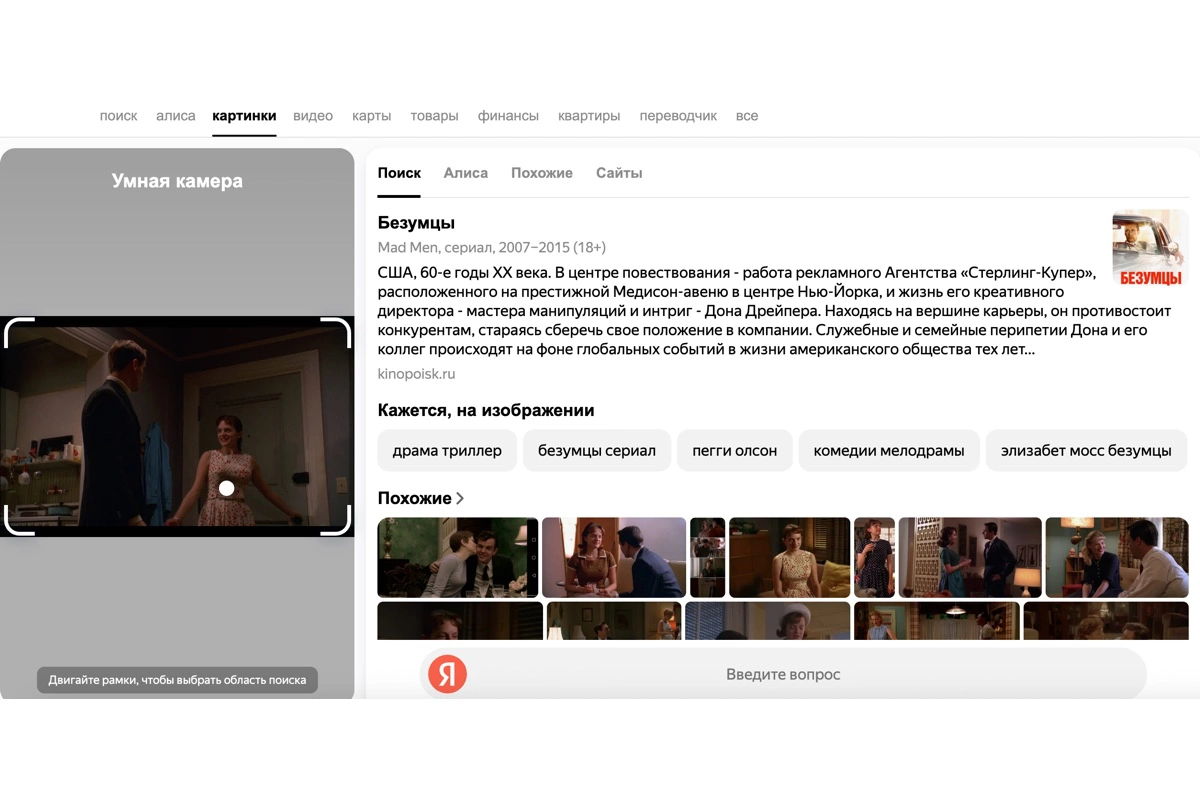Click the "драма триллер" suggestion chip
This screenshot has height=800, width=1200.
[x=447, y=450]
